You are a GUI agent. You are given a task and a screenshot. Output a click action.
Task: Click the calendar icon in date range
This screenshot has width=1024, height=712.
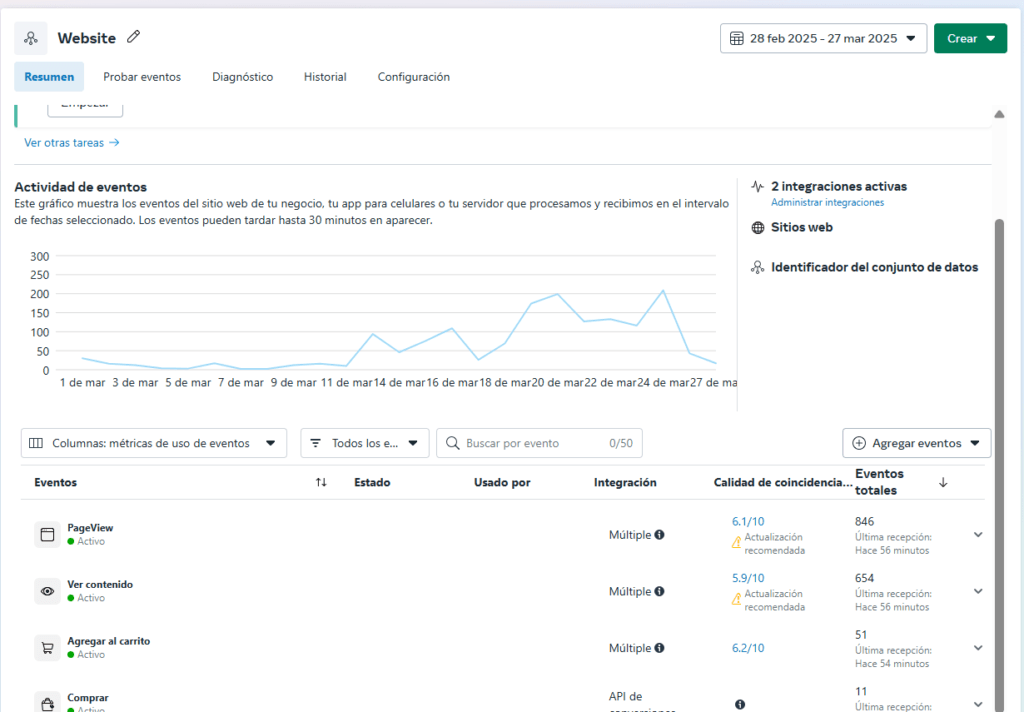tap(737, 39)
